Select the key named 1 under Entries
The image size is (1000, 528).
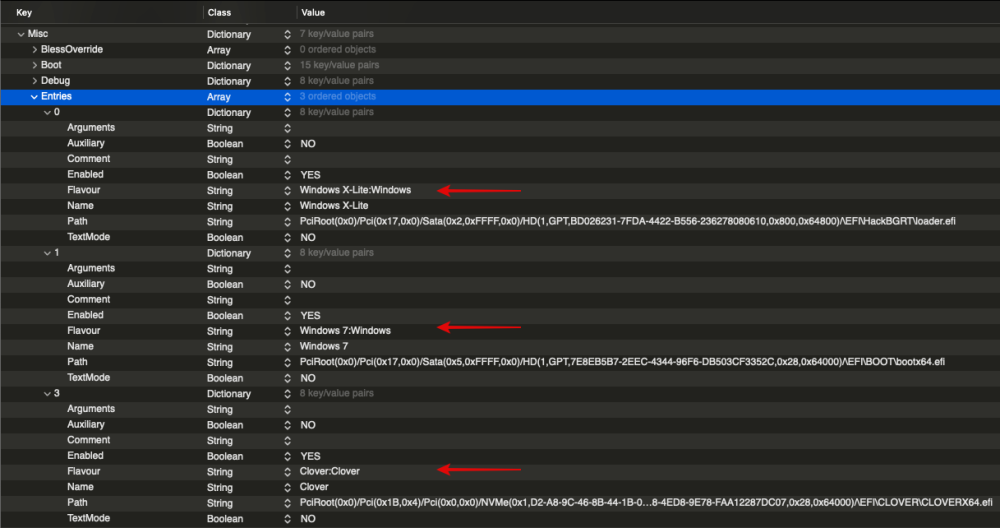(x=57, y=253)
